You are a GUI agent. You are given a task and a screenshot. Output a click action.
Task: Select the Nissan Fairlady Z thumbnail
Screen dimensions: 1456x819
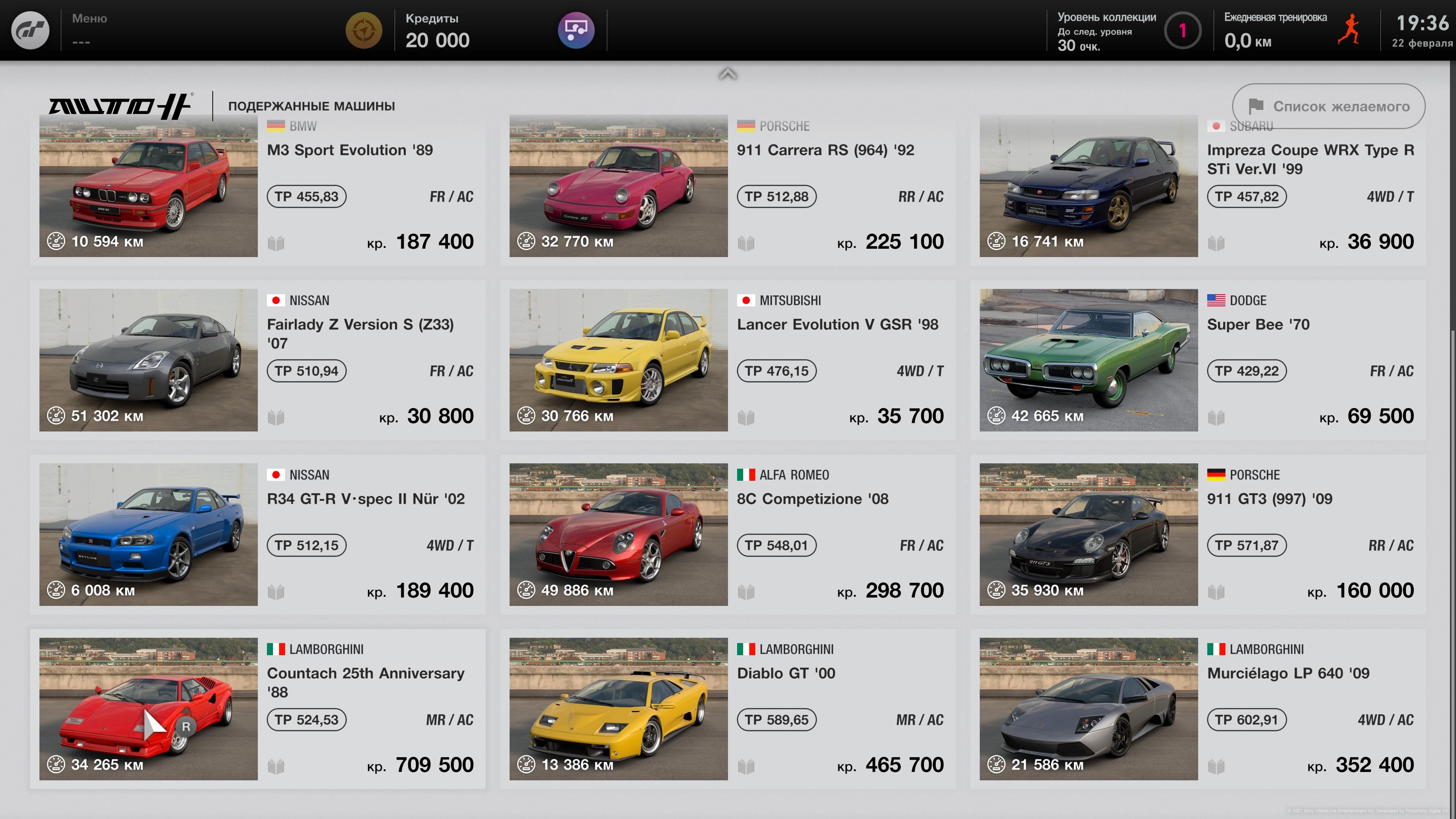[x=148, y=360]
